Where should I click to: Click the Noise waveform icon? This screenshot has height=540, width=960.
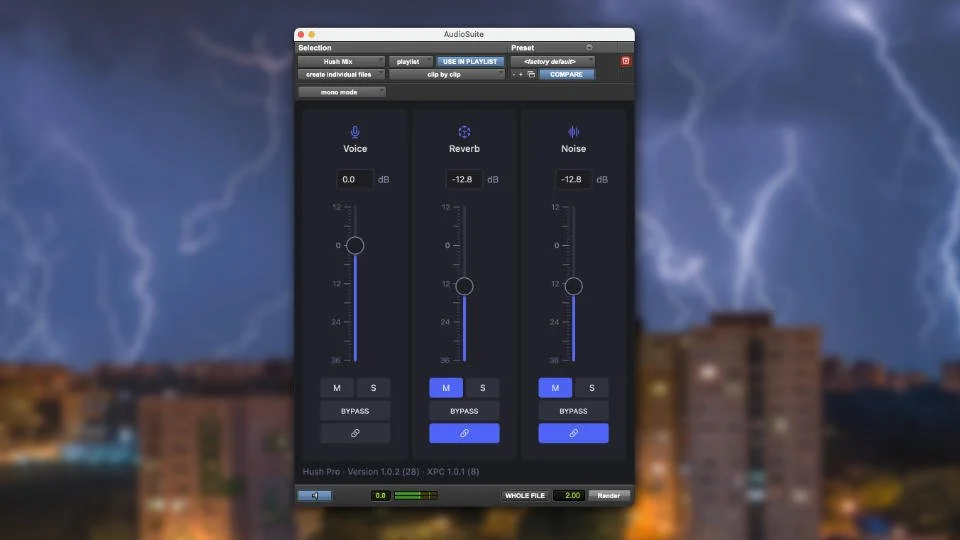click(x=573, y=132)
